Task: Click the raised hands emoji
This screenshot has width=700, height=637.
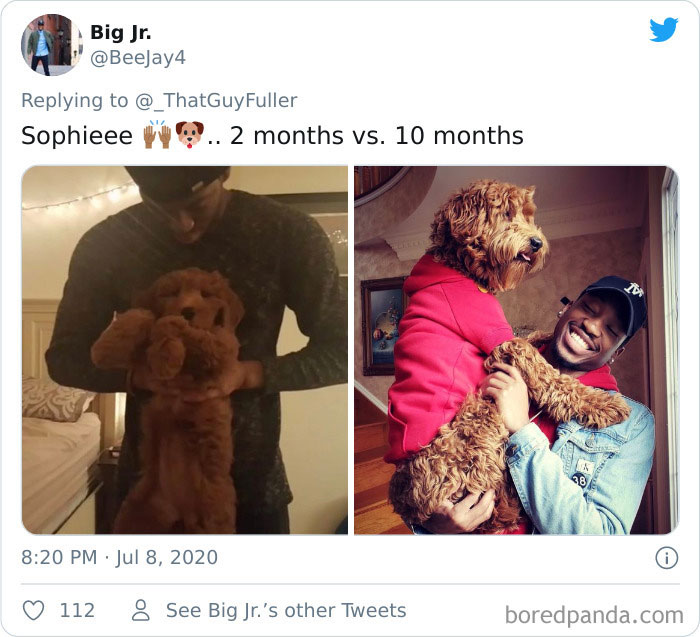Action: 157,135
